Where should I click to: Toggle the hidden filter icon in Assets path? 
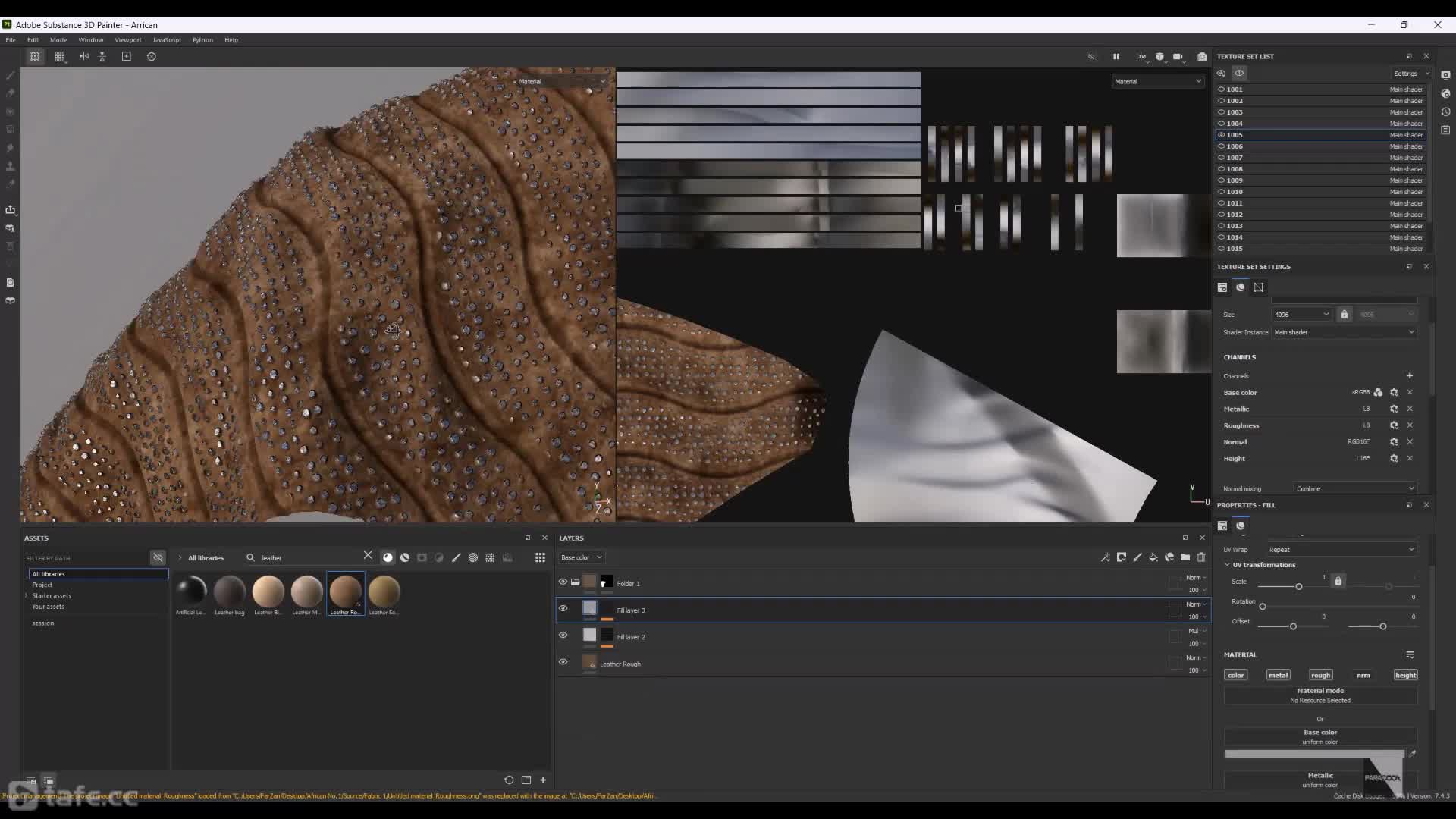[x=158, y=557]
